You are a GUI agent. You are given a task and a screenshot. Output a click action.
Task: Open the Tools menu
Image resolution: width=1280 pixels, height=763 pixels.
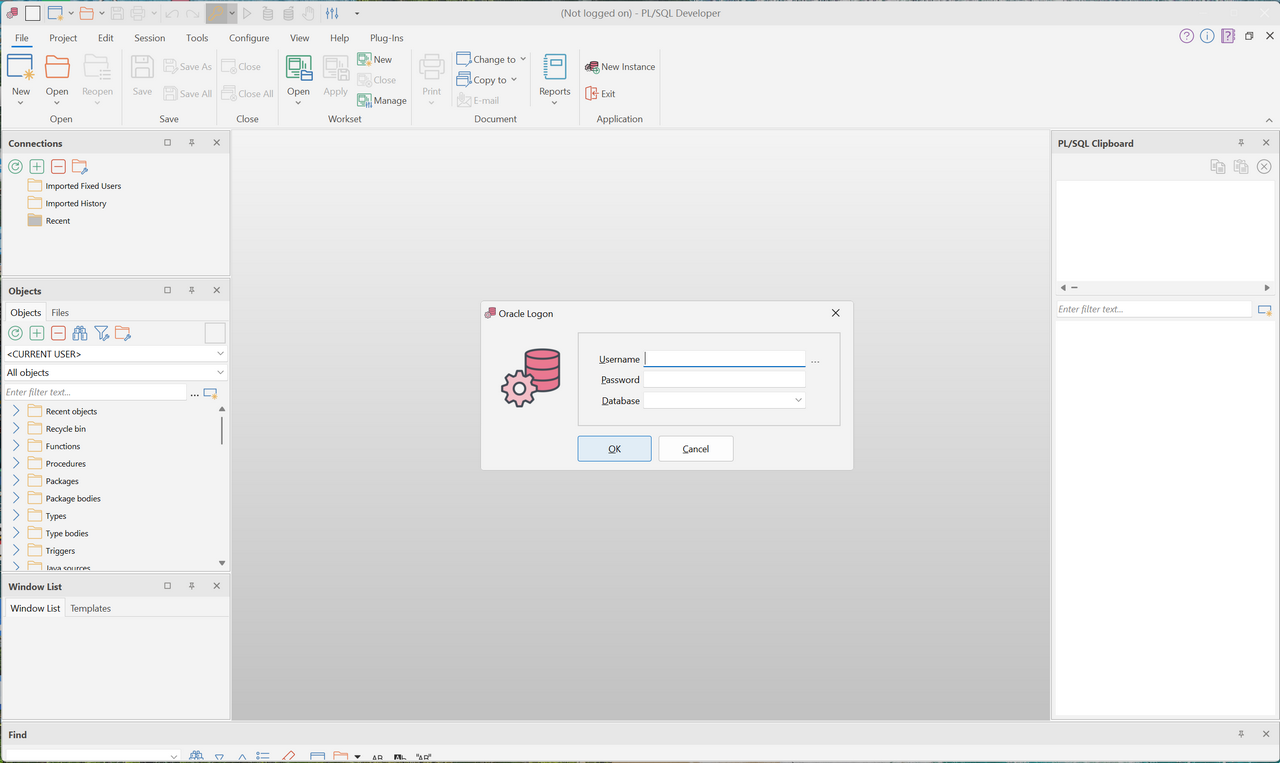[x=196, y=38]
